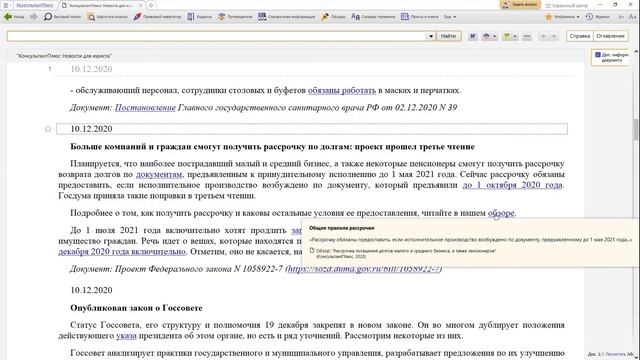The image size is (640, 360).
Task: Go to the next search match arrow
Action: point(554,36)
